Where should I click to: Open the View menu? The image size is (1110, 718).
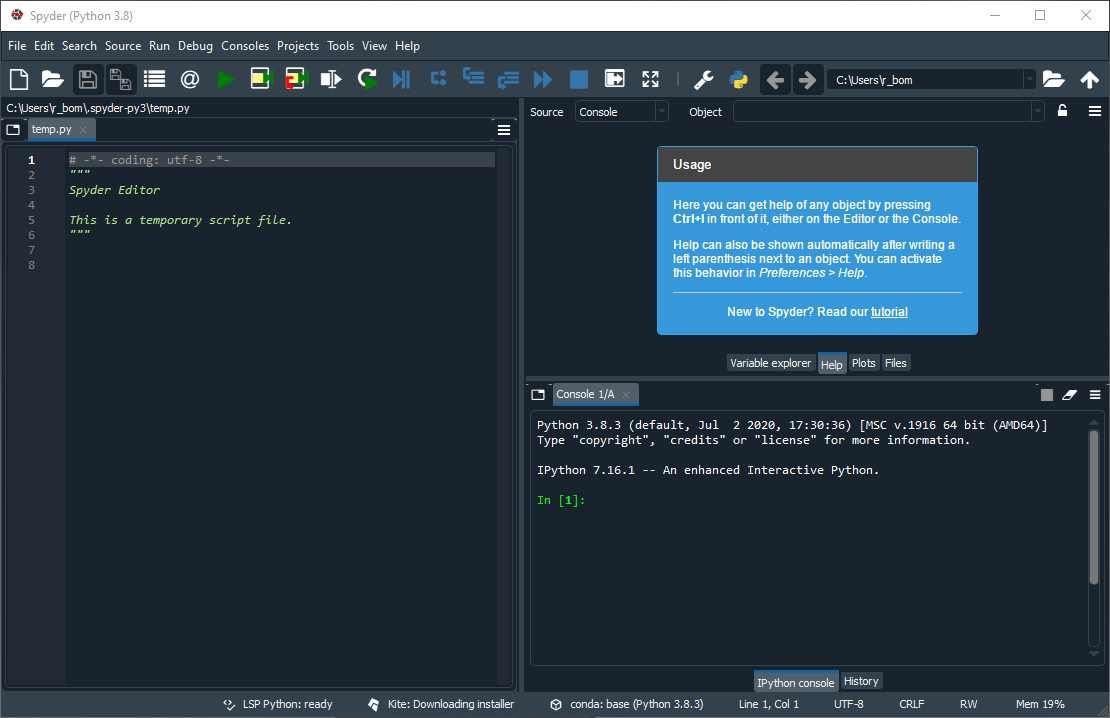(374, 46)
